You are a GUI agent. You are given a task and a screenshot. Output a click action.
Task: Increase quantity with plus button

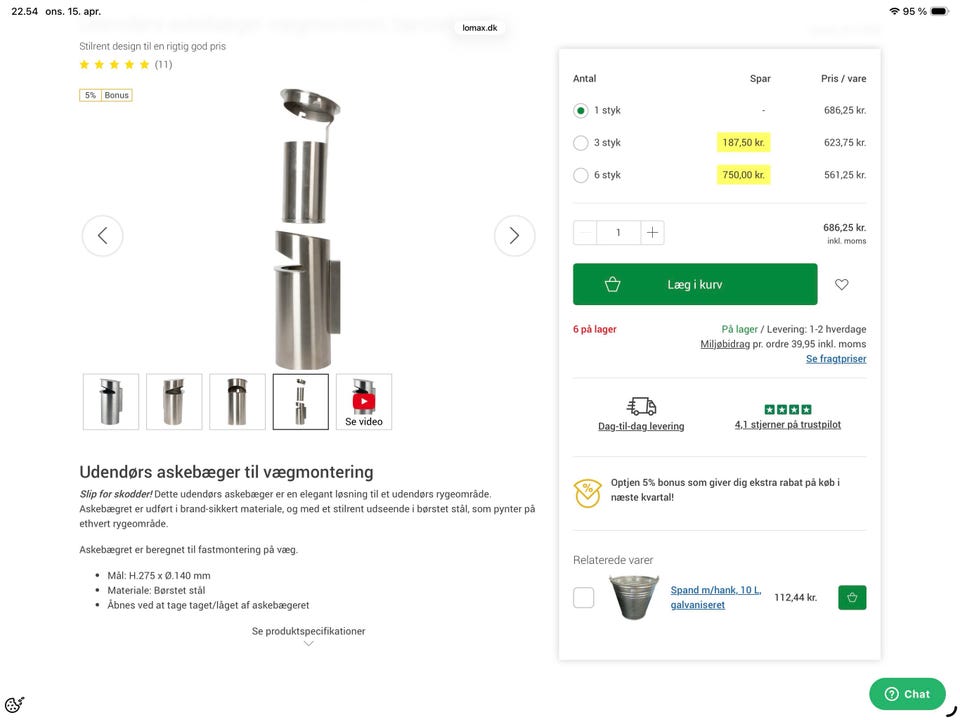(x=652, y=233)
